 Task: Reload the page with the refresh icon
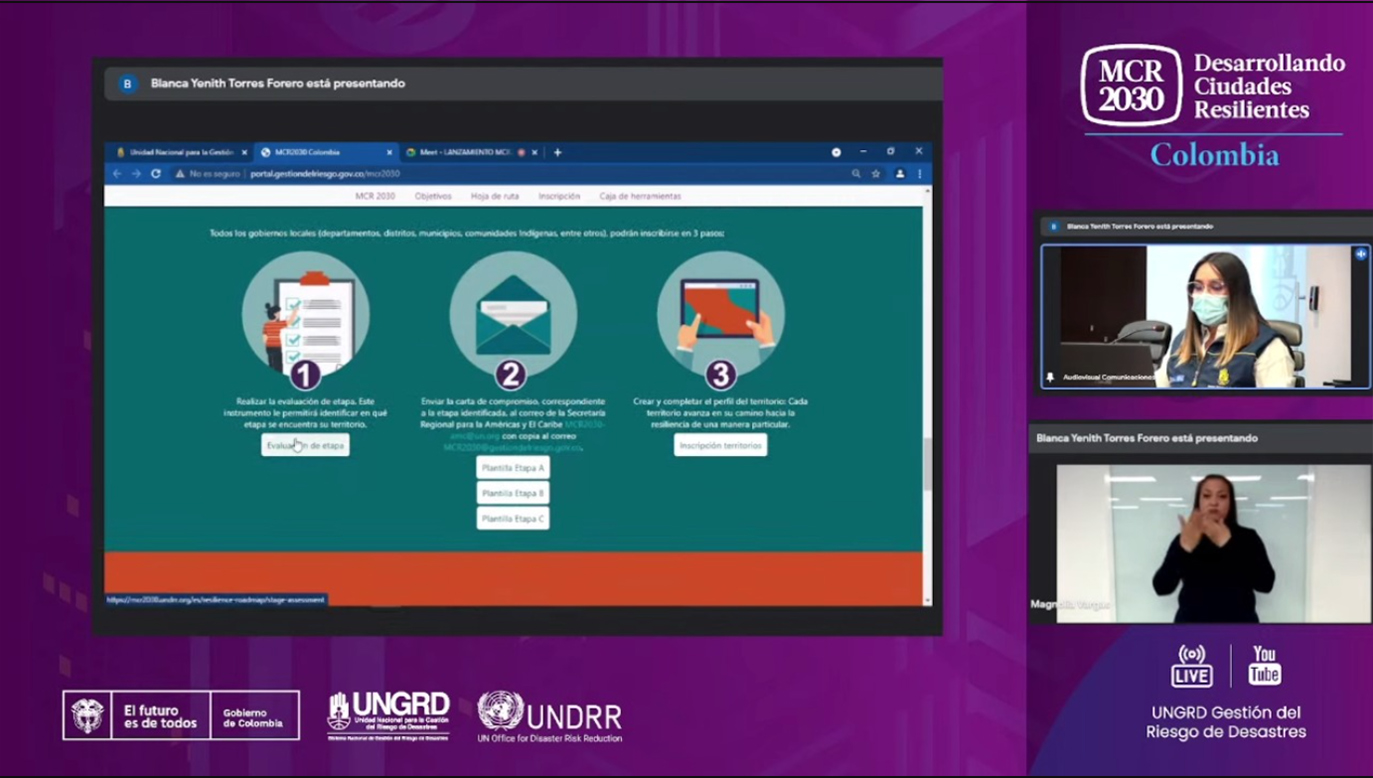click(156, 174)
